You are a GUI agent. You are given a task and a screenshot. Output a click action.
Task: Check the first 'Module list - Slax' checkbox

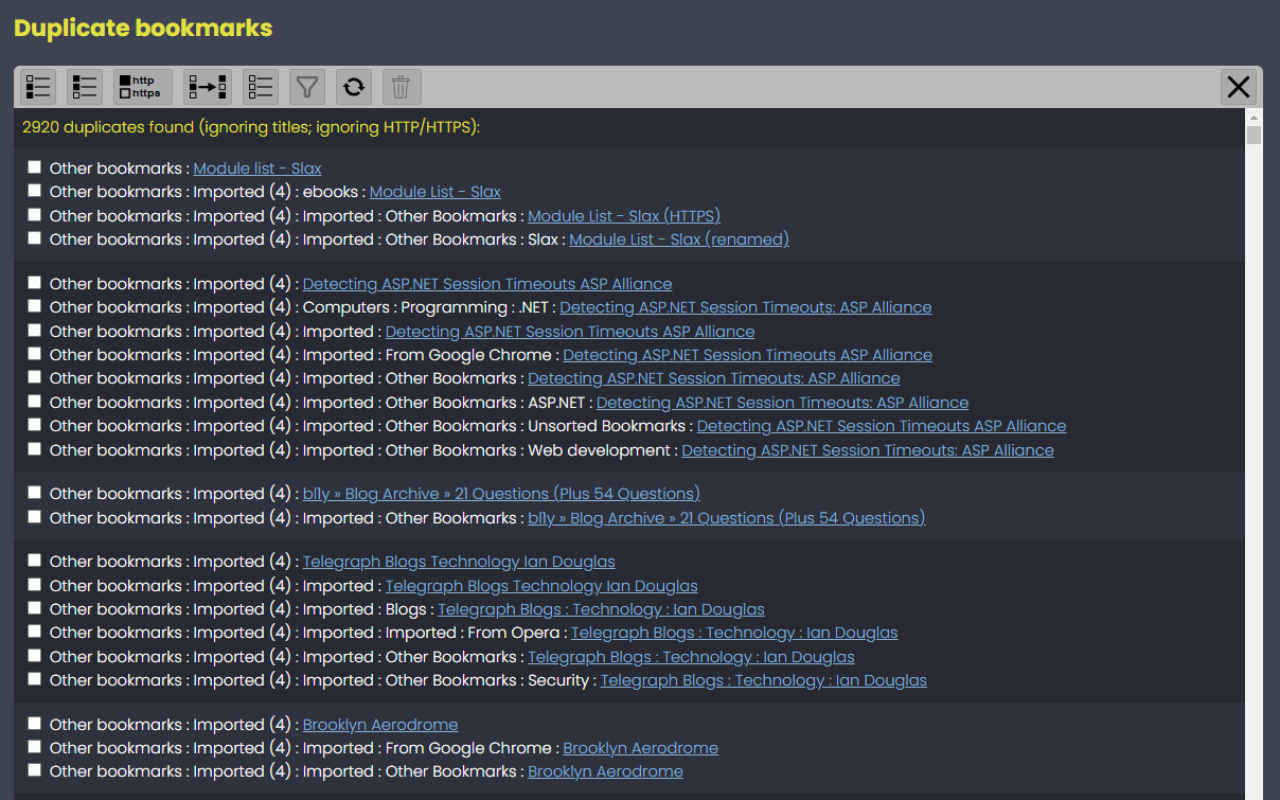click(x=35, y=167)
